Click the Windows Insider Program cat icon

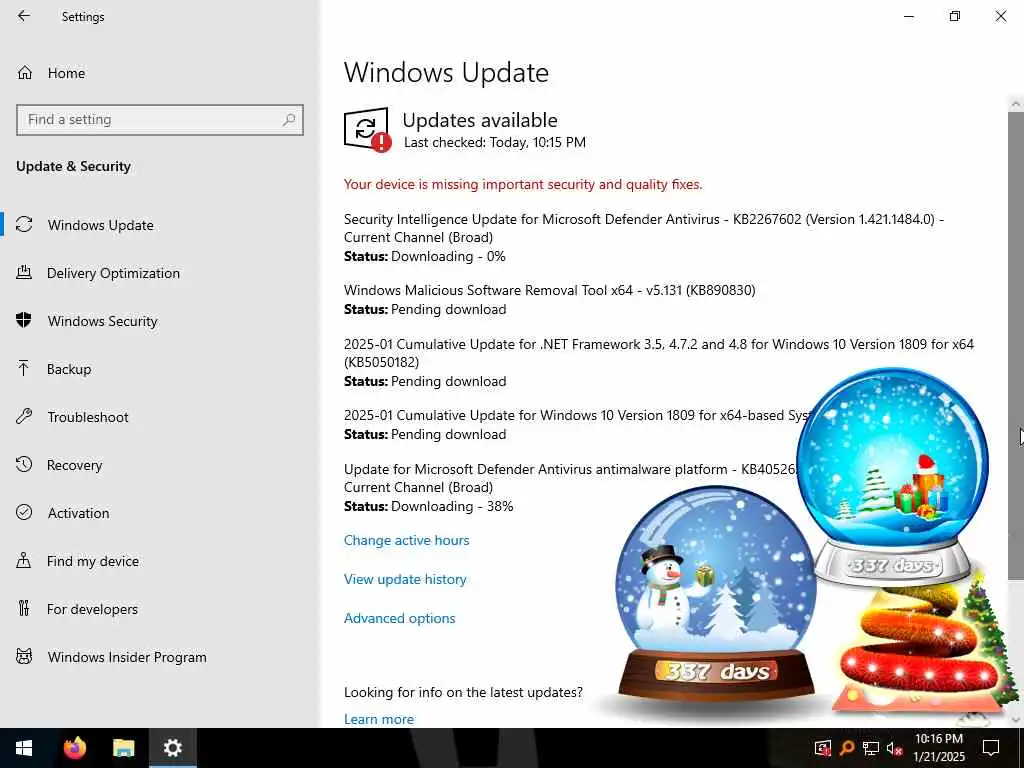click(24, 656)
